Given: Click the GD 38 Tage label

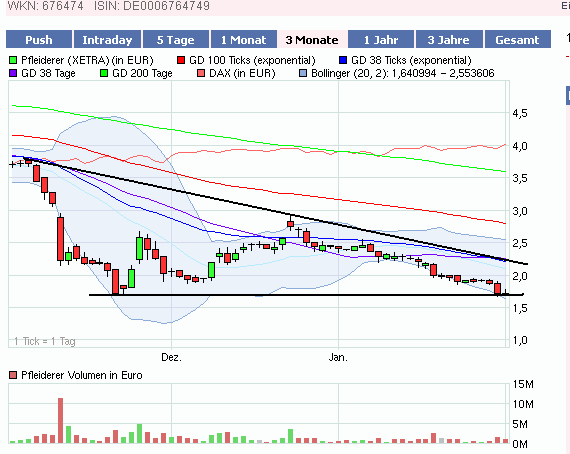Looking at the screenshot, I should click(48, 73).
